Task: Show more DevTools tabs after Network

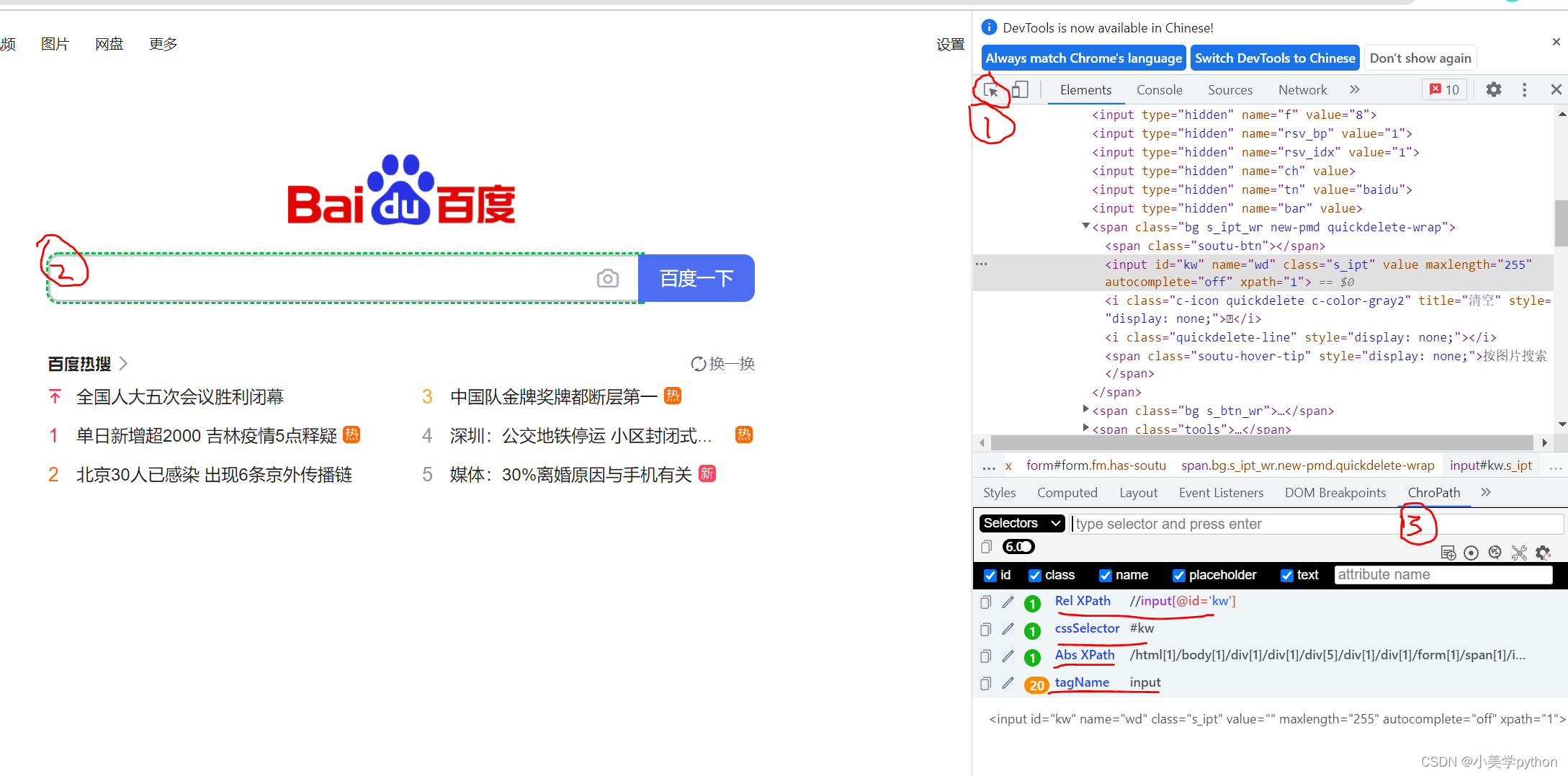Action: tap(1355, 89)
